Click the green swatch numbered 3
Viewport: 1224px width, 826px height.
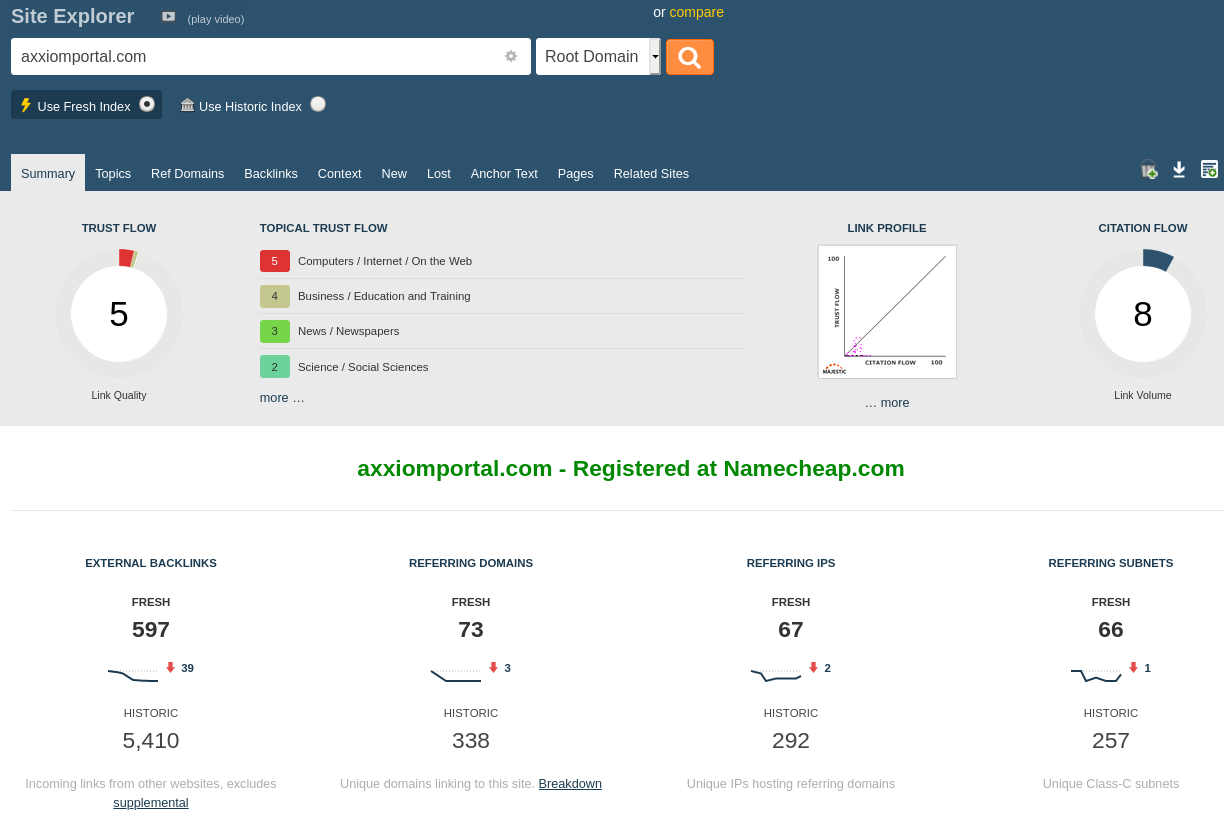click(275, 331)
